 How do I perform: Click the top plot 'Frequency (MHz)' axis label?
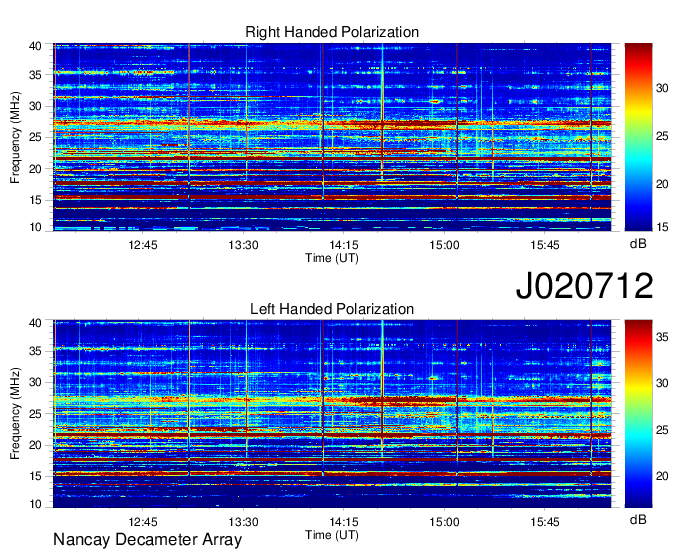tap(15, 137)
